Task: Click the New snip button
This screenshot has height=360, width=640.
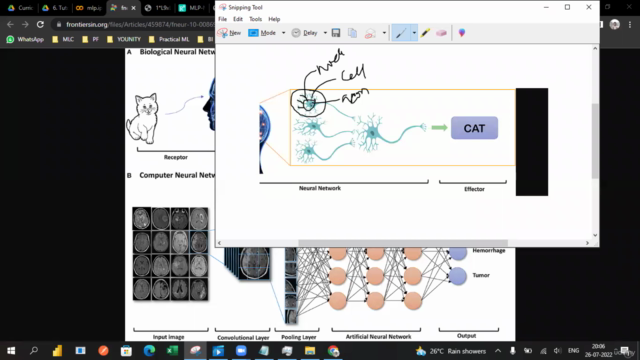Action: point(229,33)
